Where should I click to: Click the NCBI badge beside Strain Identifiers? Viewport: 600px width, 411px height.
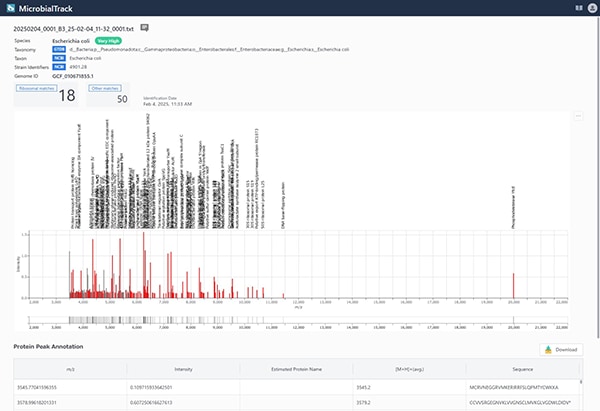59,66
